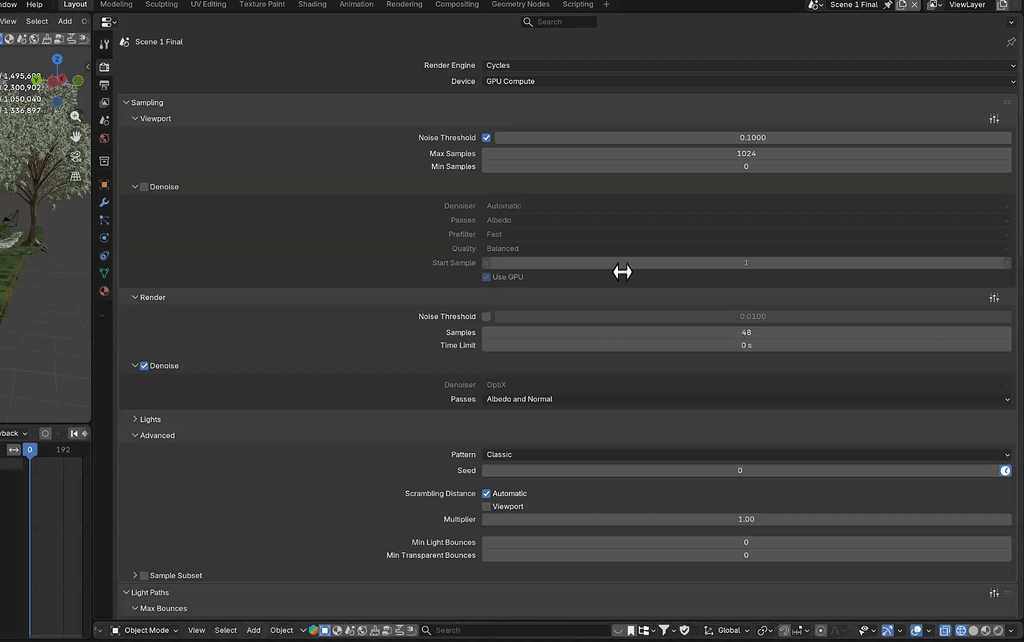This screenshot has height=642, width=1024.
Task: Open Passes Albedo and Normal dropdown
Action: pyautogui.click(x=746, y=399)
